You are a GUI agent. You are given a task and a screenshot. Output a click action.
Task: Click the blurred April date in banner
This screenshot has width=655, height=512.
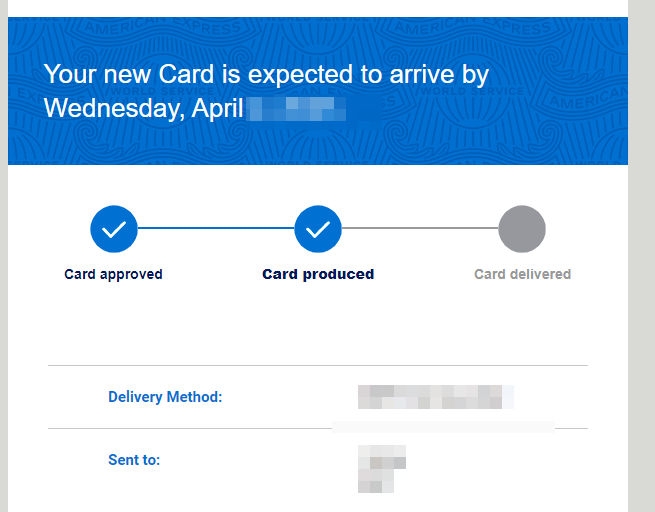(x=296, y=109)
